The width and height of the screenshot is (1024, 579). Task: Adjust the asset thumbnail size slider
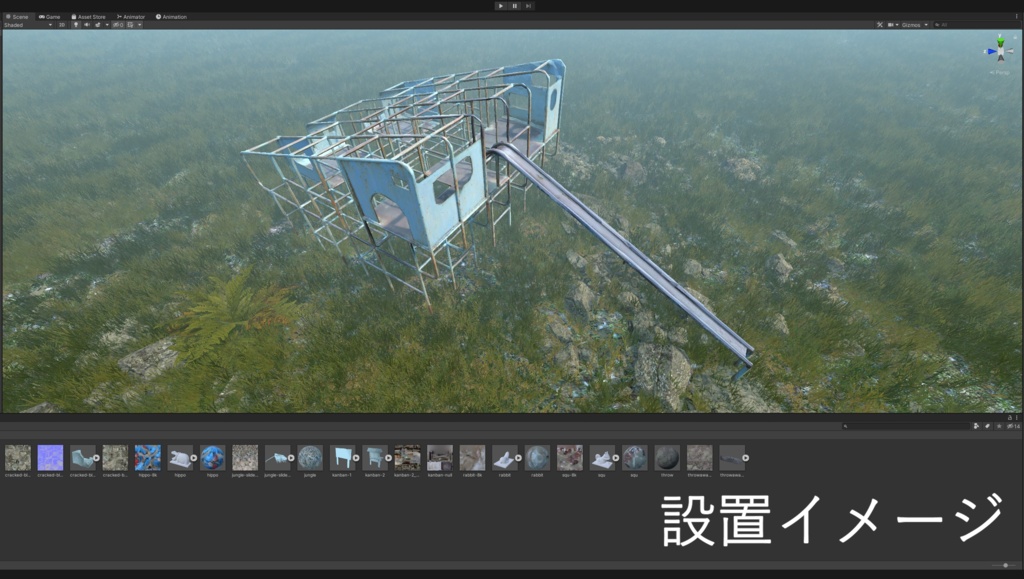coord(1006,565)
